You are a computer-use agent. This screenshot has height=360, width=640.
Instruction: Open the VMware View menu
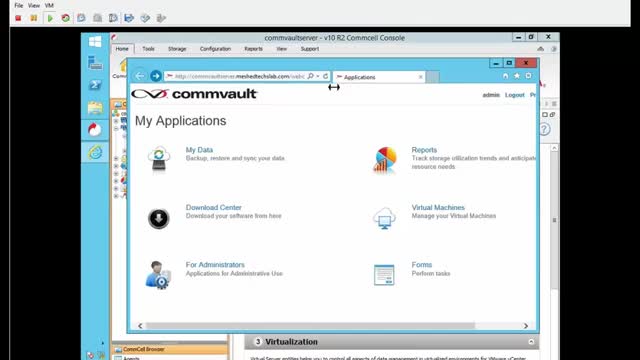coord(34,5)
